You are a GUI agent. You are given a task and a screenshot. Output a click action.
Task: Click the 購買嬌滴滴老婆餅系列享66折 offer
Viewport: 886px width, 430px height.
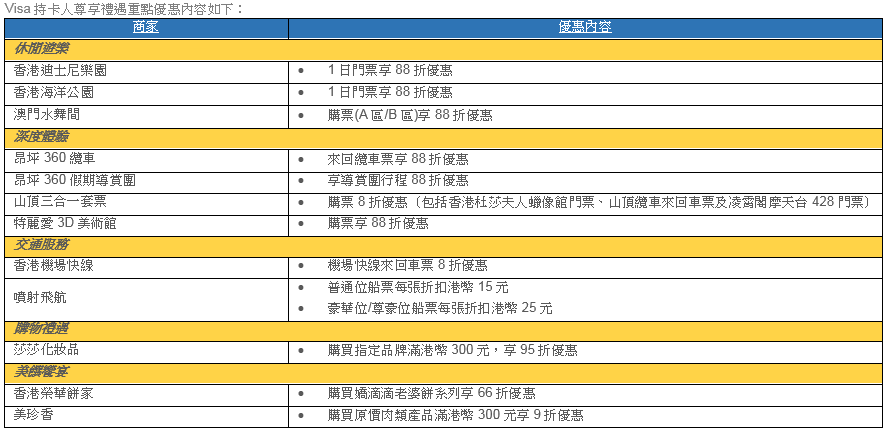tap(432, 394)
